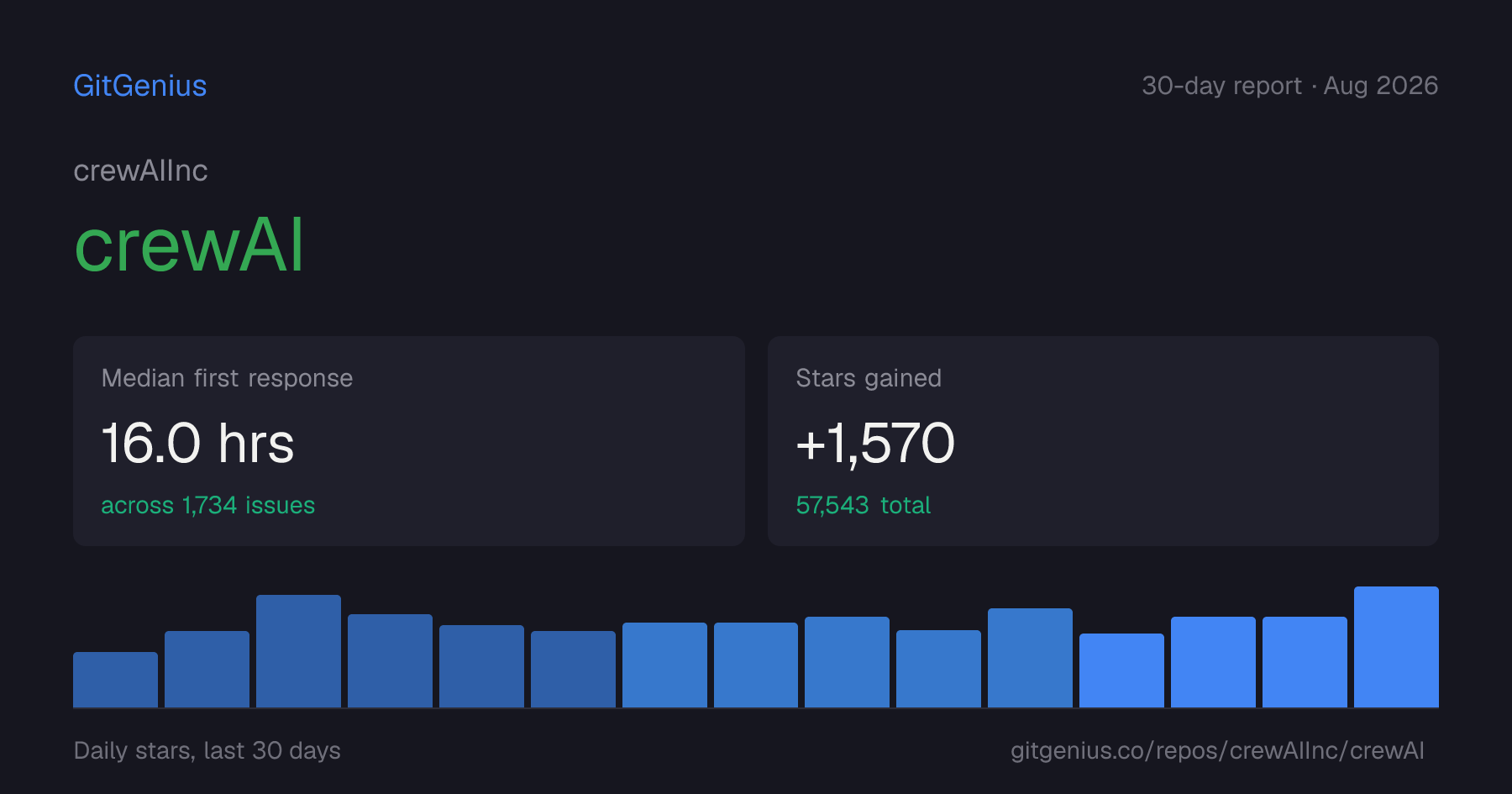The width and height of the screenshot is (1512, 794).
Task: Click the shortest bar in the daily stars chart
Action: [x=115, y=680]
